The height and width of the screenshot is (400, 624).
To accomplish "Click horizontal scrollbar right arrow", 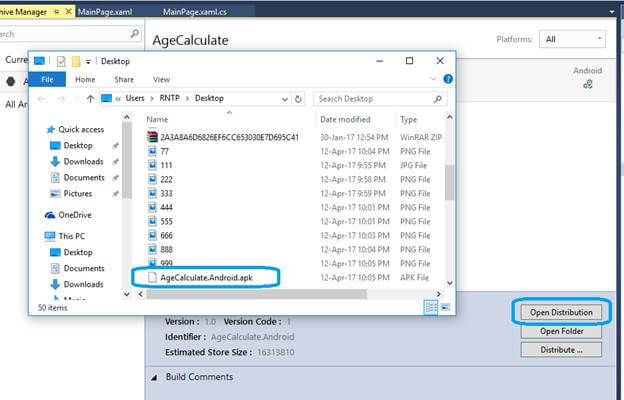I will click(x=439, y=294).
